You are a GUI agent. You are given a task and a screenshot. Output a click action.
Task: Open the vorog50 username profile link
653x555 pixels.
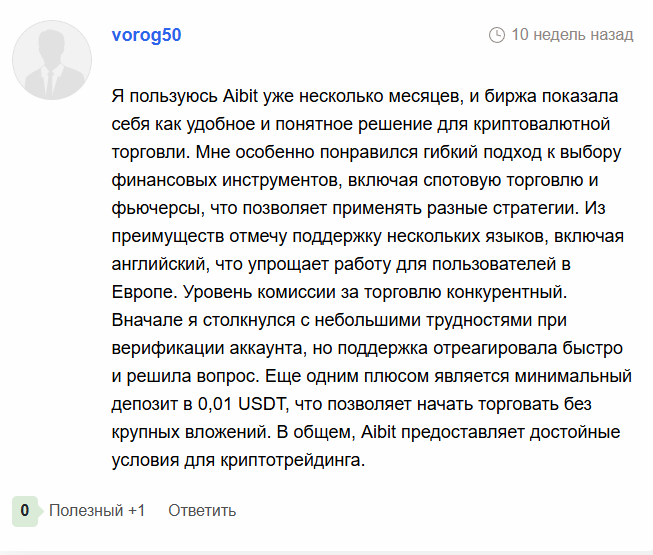(x=147, y=34)
